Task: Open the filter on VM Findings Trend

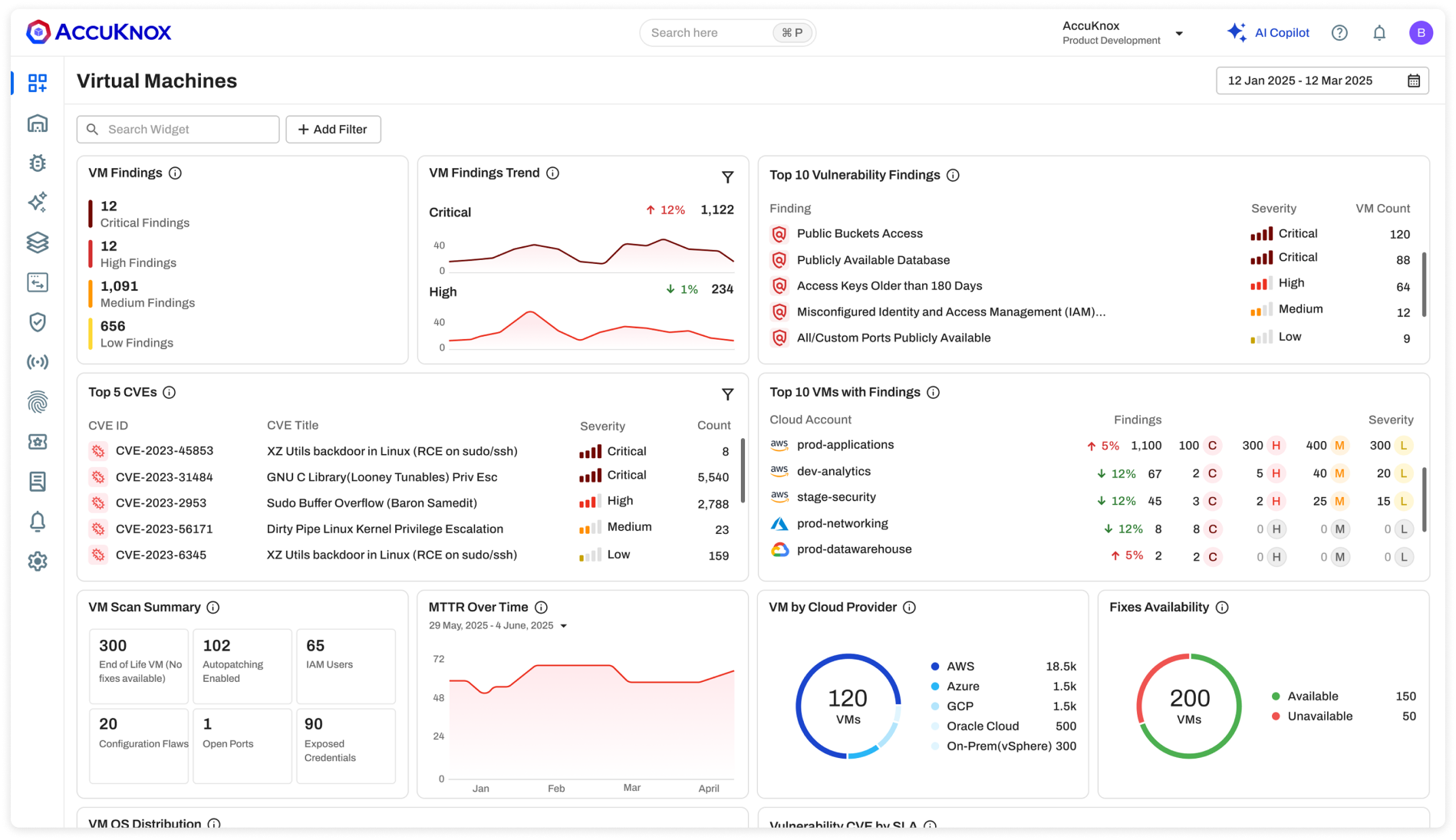Action: pos(727,176)
